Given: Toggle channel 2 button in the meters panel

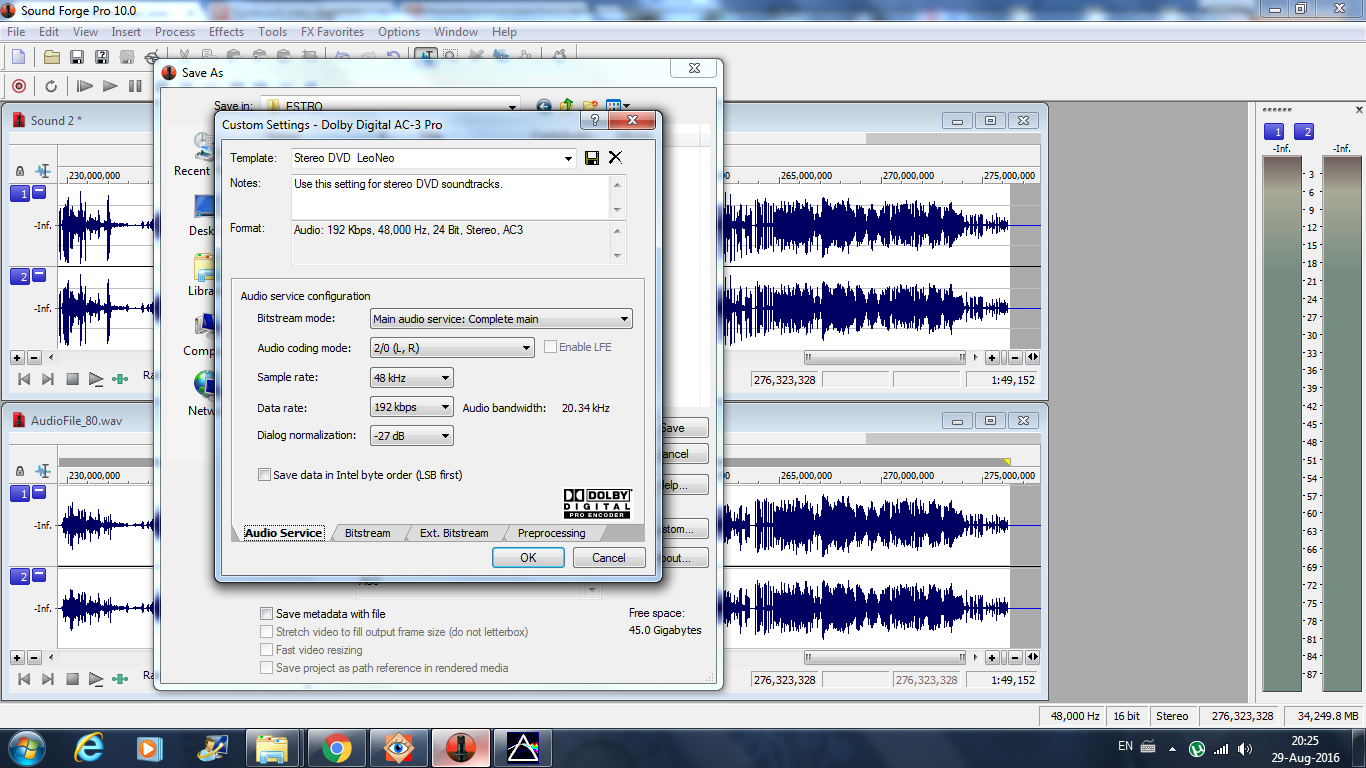Looking at the screenshot, I should click(1304, 132).
